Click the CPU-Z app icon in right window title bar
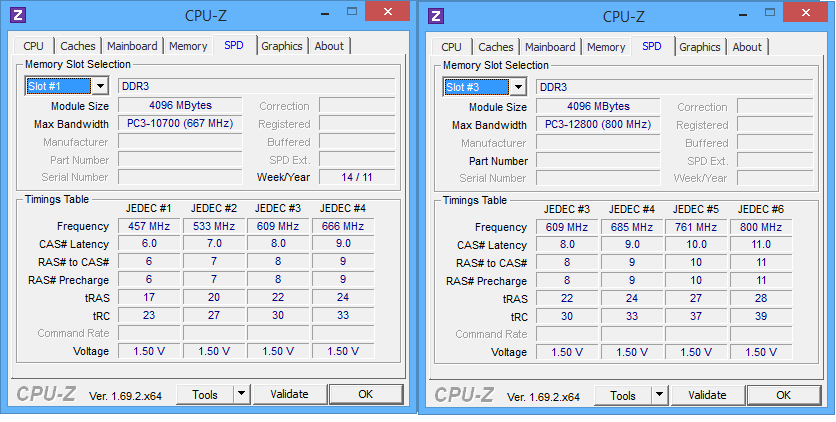Screen dimensions: 836x422 [436, 15]
